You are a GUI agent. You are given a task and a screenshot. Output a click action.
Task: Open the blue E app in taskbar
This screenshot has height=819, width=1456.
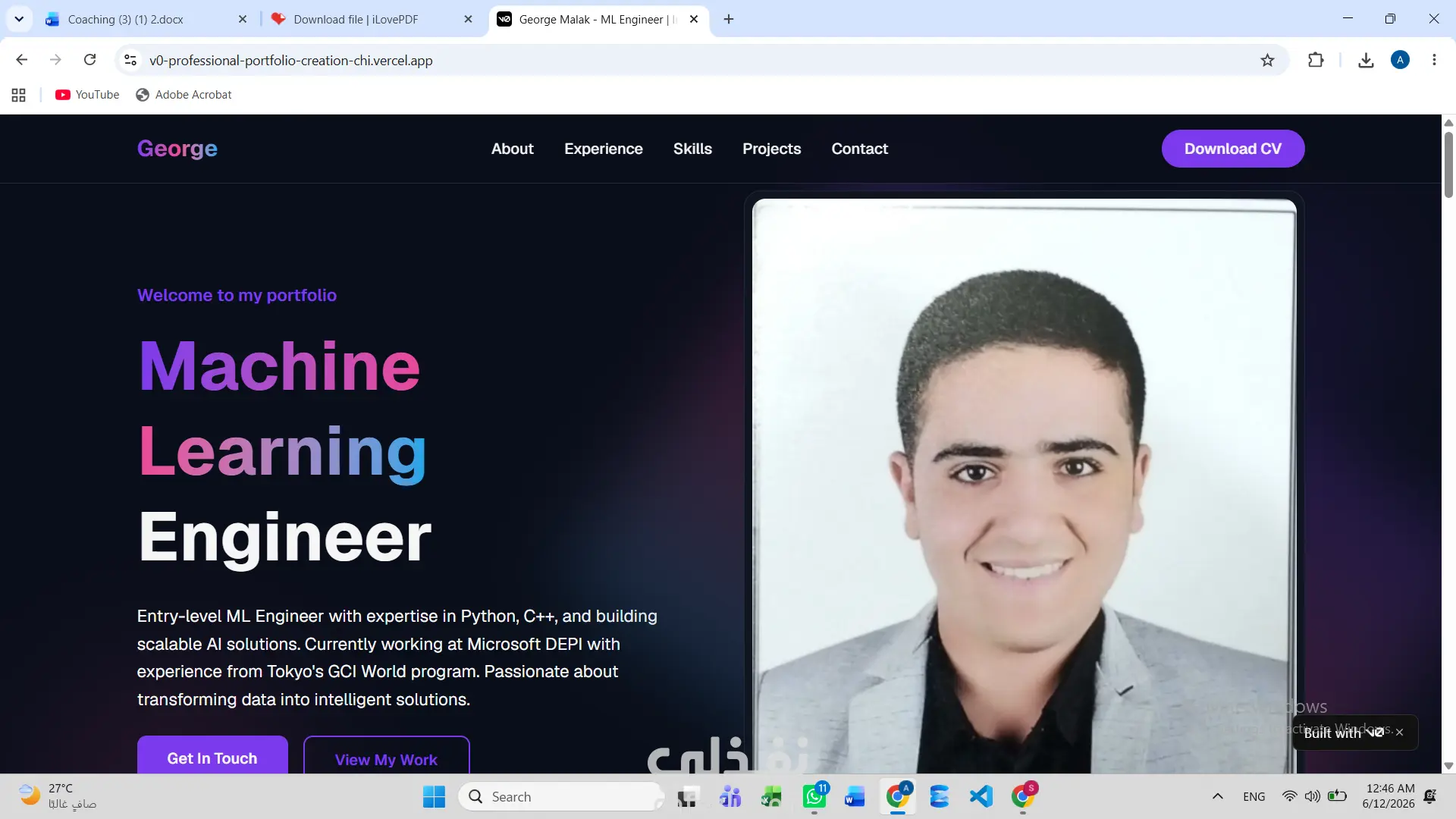coord(940,796)
